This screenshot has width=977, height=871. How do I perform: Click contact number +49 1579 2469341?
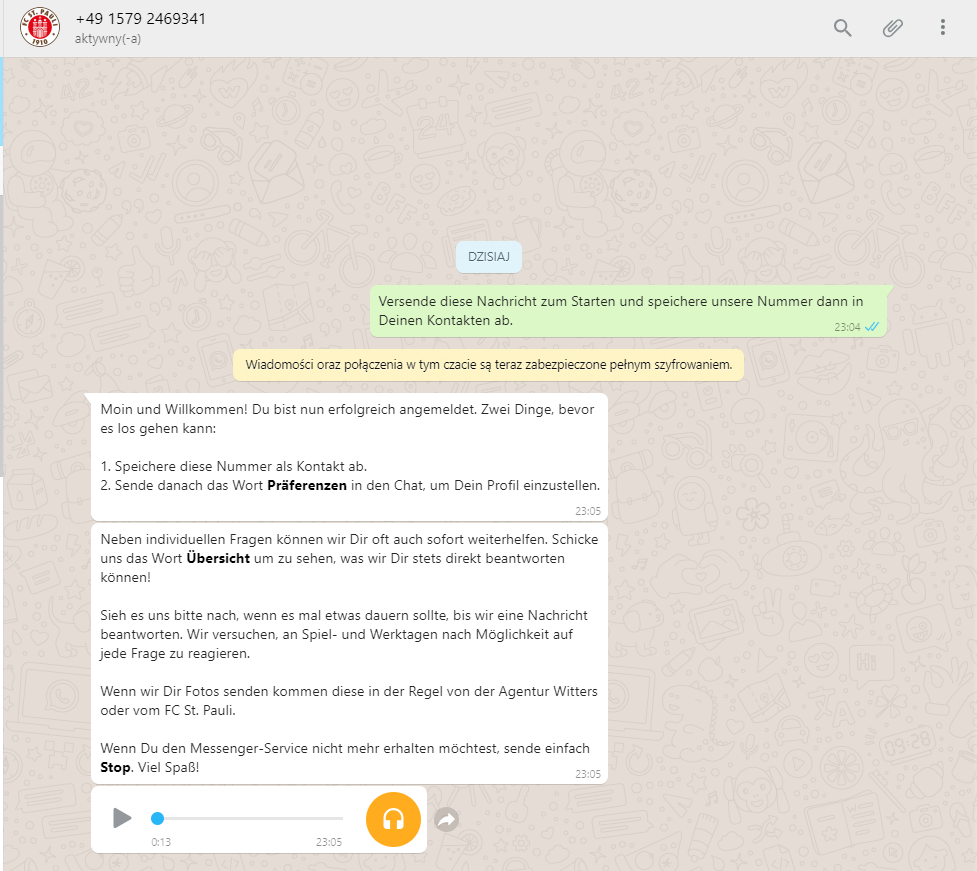140,19
